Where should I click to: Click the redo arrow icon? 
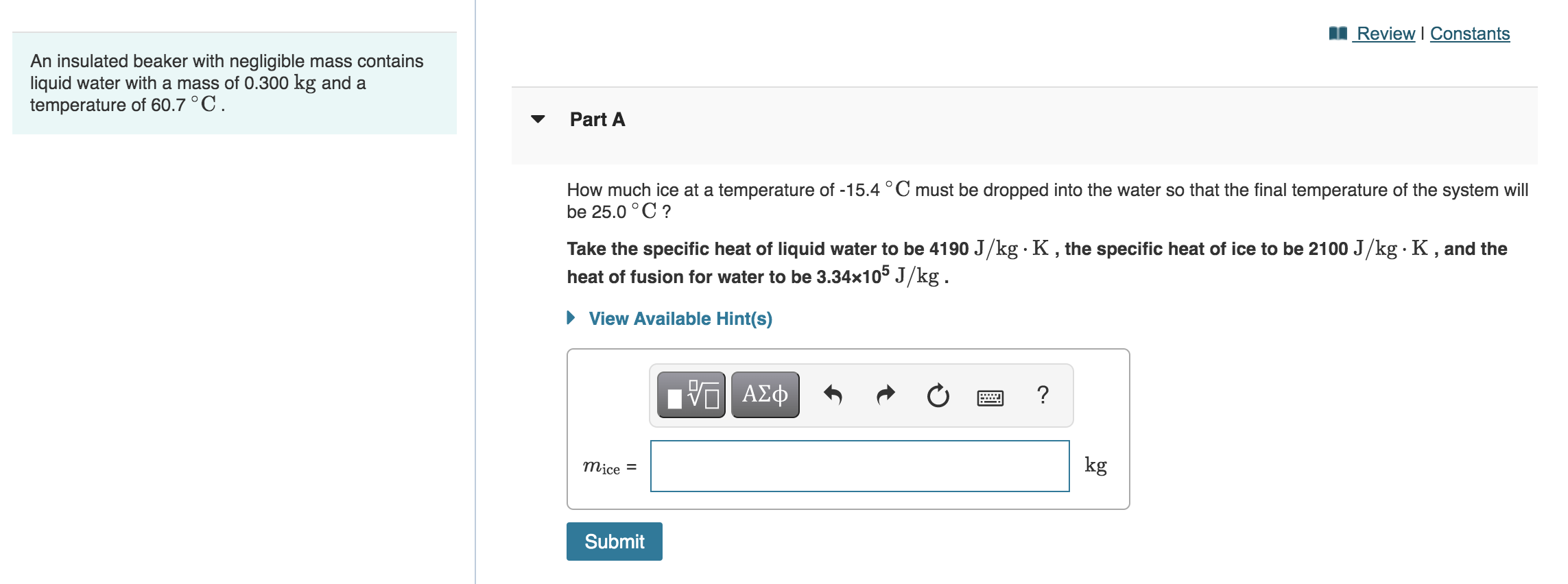(x=886, y=396)
